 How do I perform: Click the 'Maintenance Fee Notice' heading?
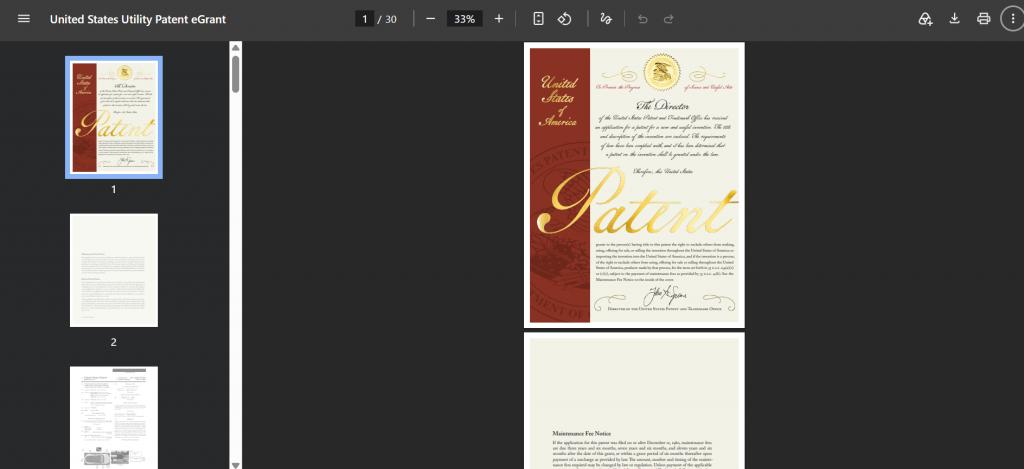584,433
